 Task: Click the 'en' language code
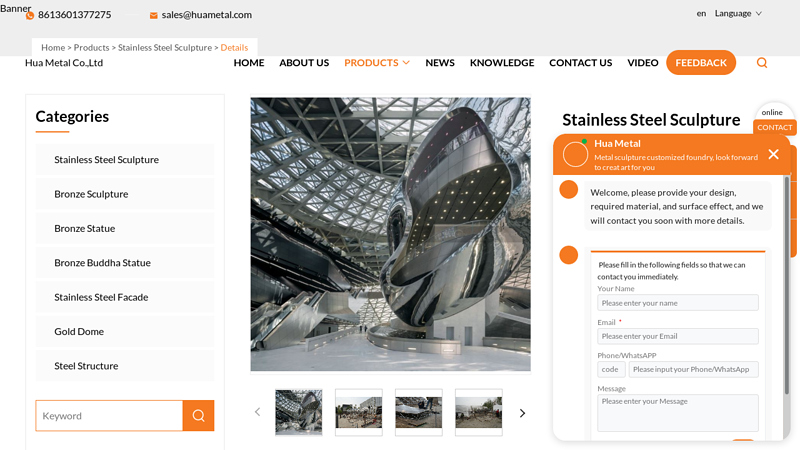tap(702, 14)
